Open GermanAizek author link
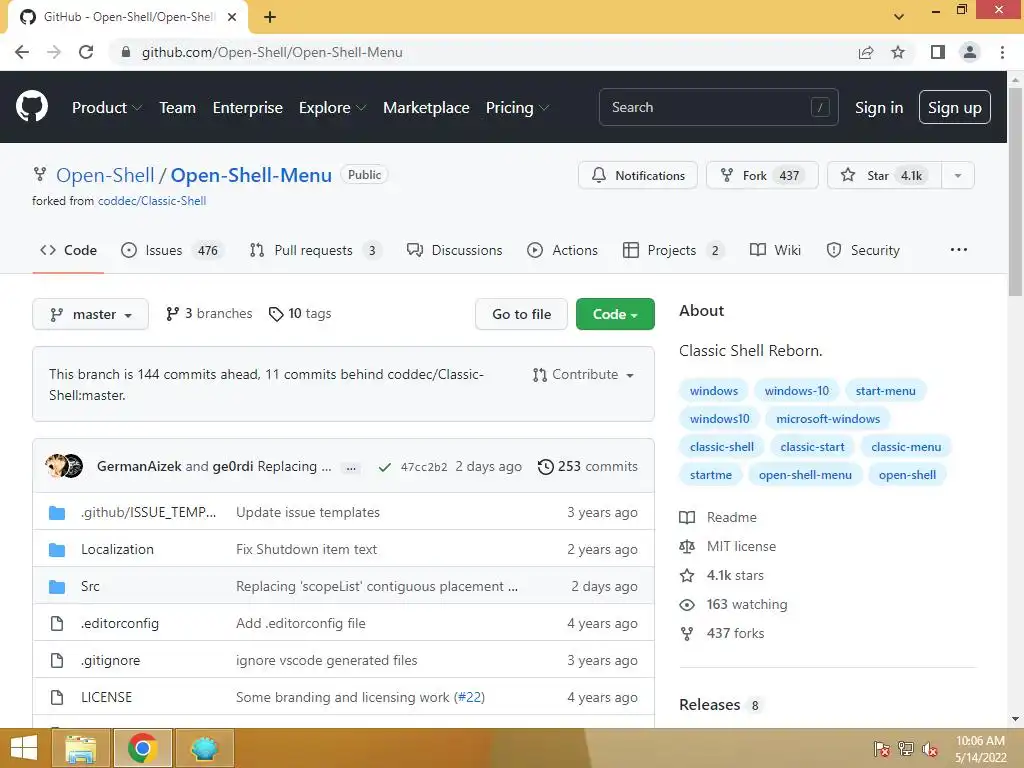The image size is (1024, 768). [139, 466]
